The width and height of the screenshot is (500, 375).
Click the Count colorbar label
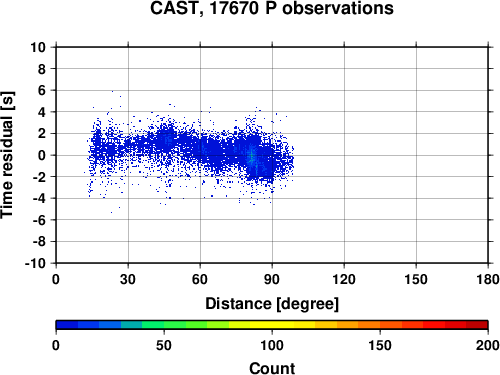[x=272, y=368]
